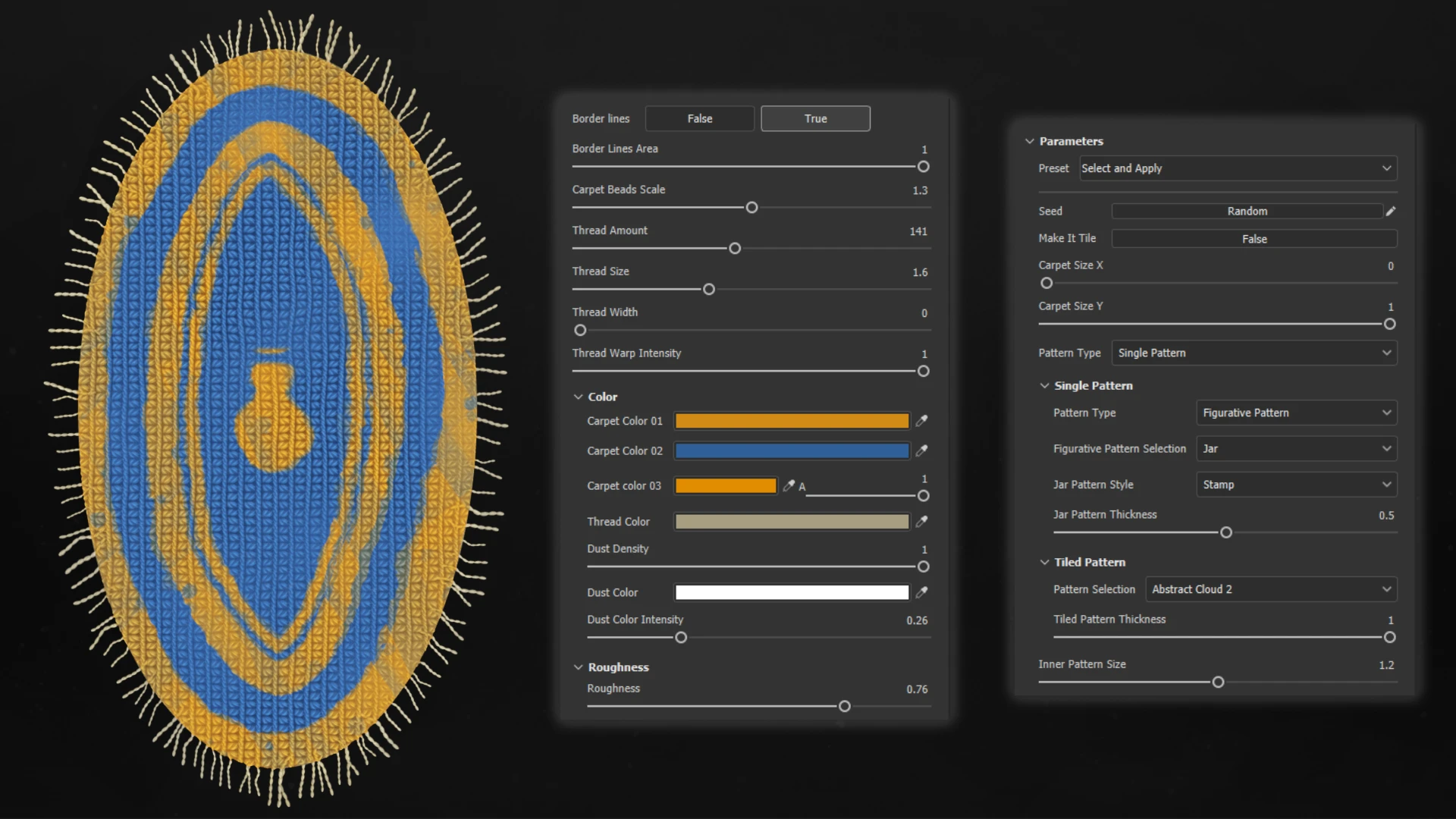The image size is (1456, 819).
Task: Click the Thread Amount value 141
Action: click(x=918, y=231)
